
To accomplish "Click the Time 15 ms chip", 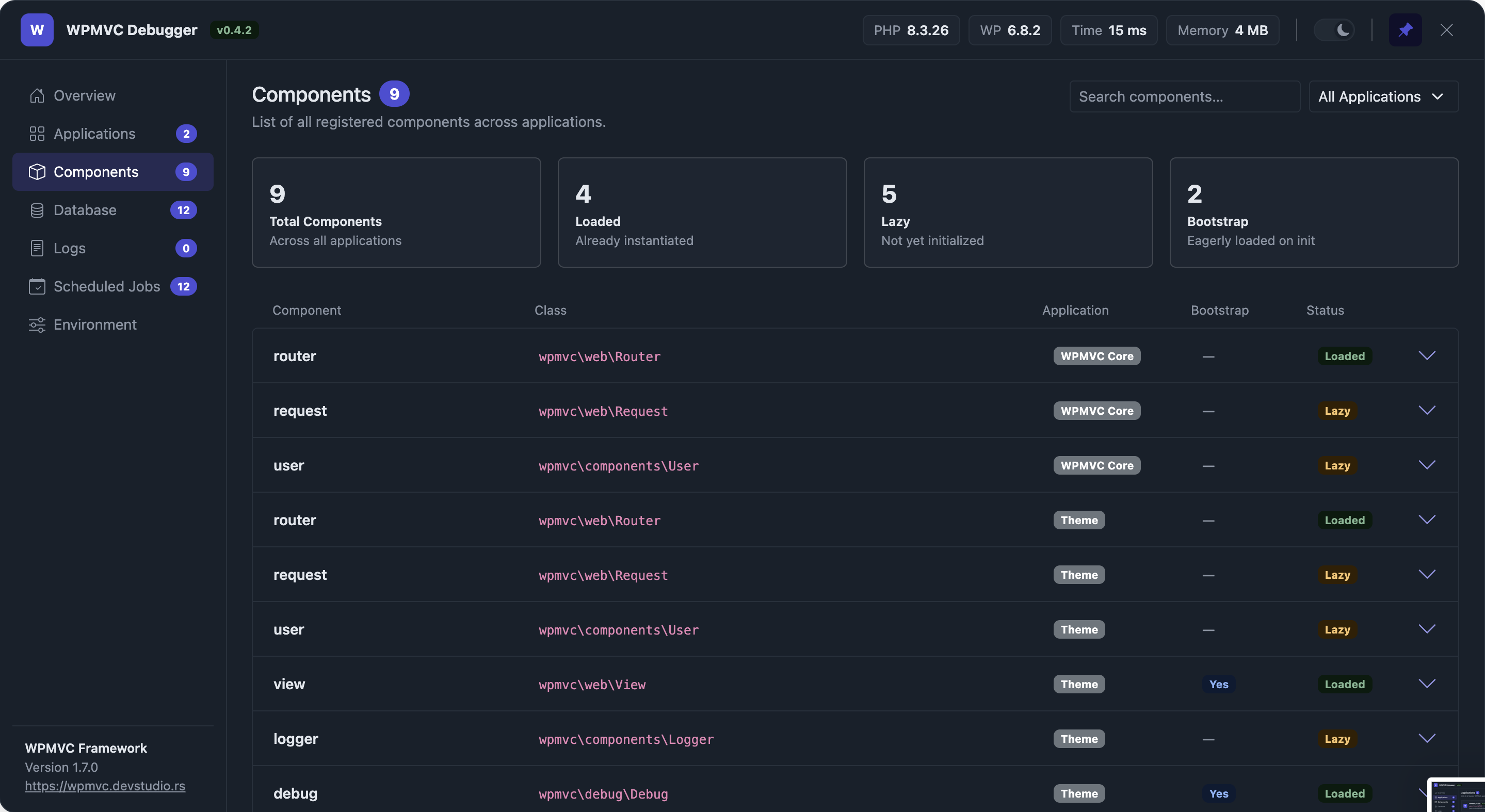I will point(1108,30).
